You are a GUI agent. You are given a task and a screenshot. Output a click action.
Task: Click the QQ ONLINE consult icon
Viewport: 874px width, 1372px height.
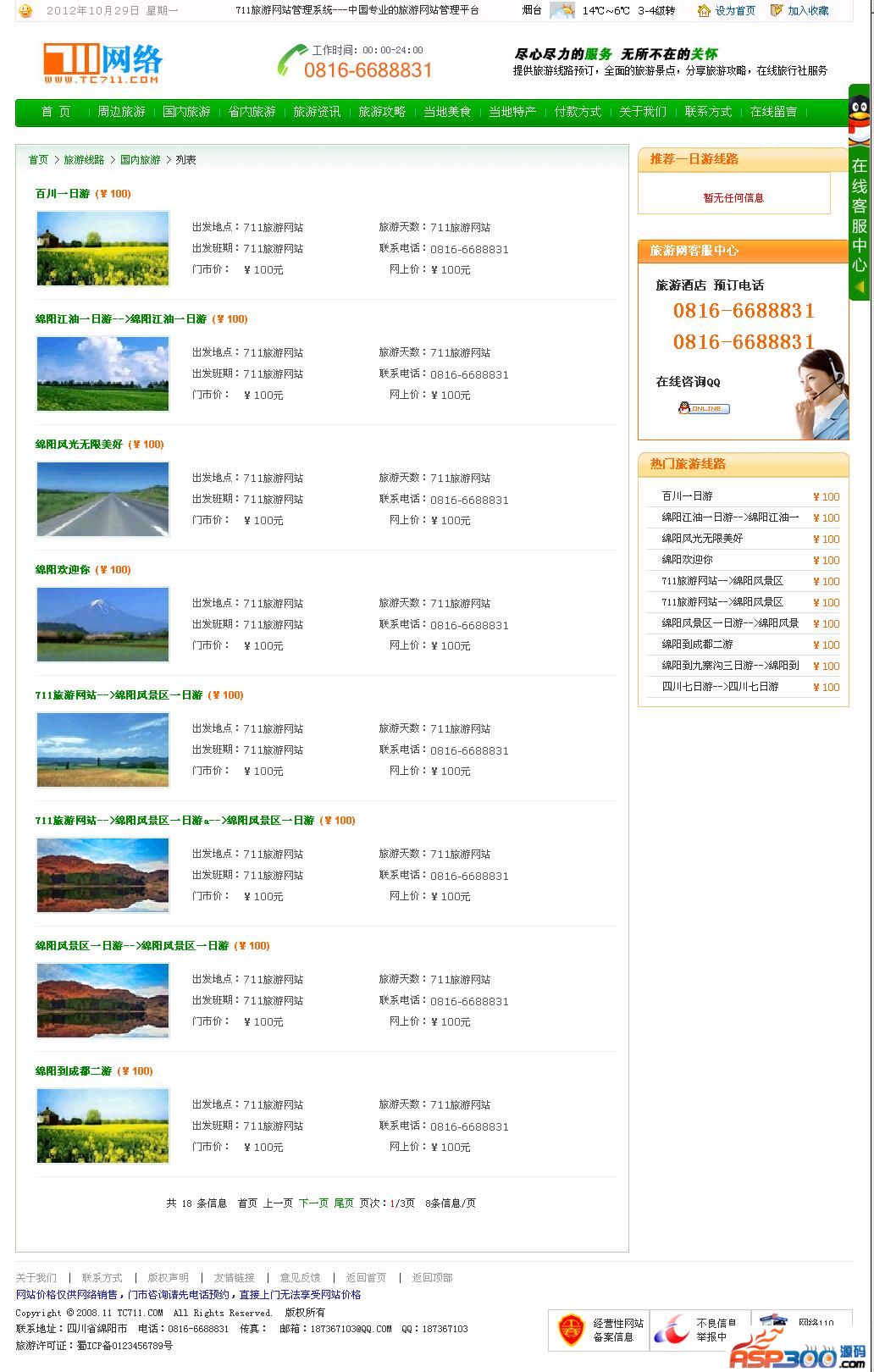coord(704,408)
